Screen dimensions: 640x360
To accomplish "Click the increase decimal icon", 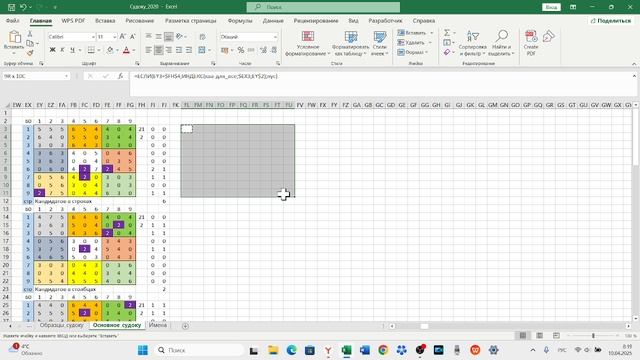I will (x=263, y=50).
